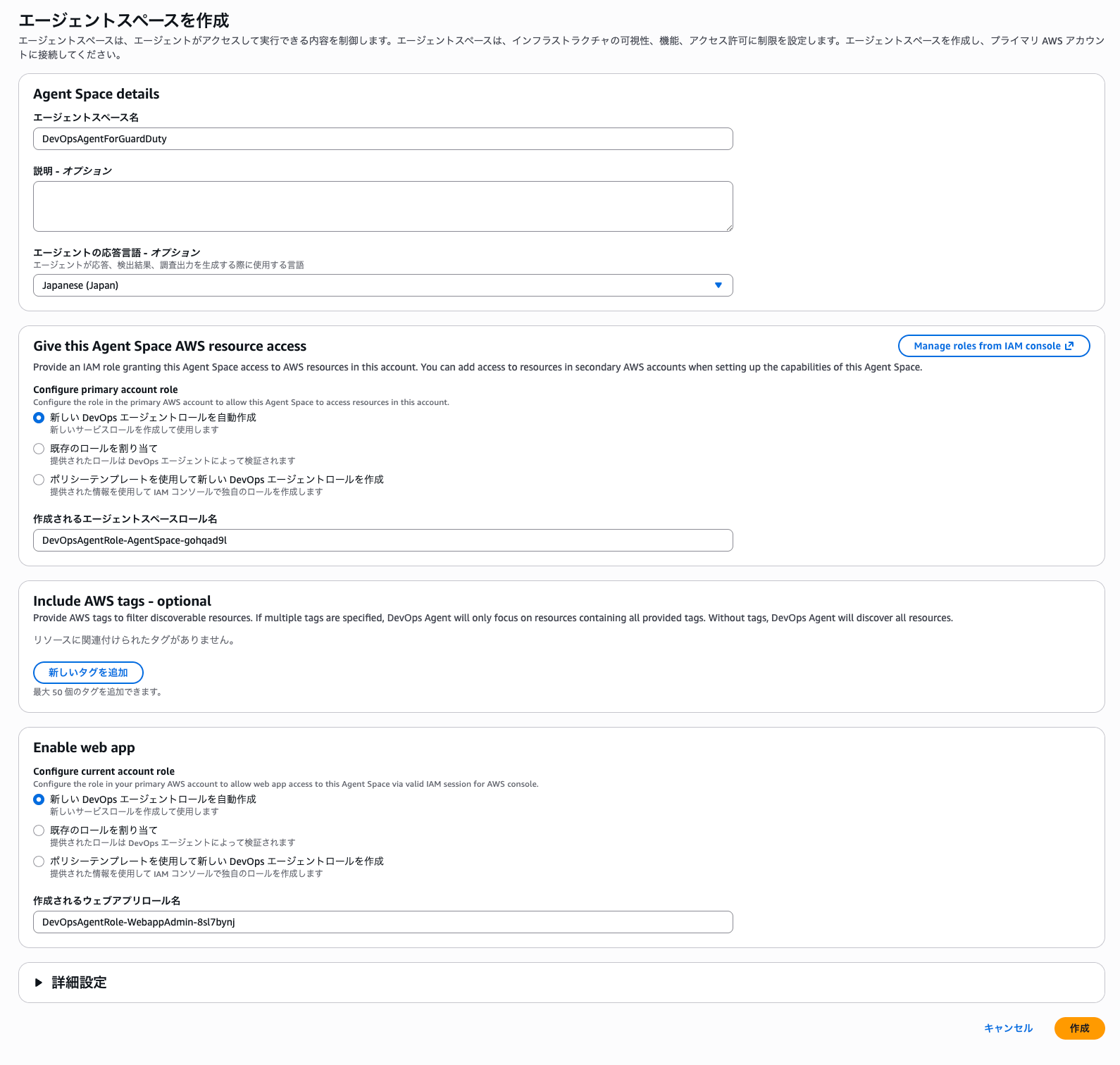Click 'Give this Agent Space AWS resource access' heading
Image resolution: width=1120 pixels, height=1065 pixels.
click(x=170, y=346)
